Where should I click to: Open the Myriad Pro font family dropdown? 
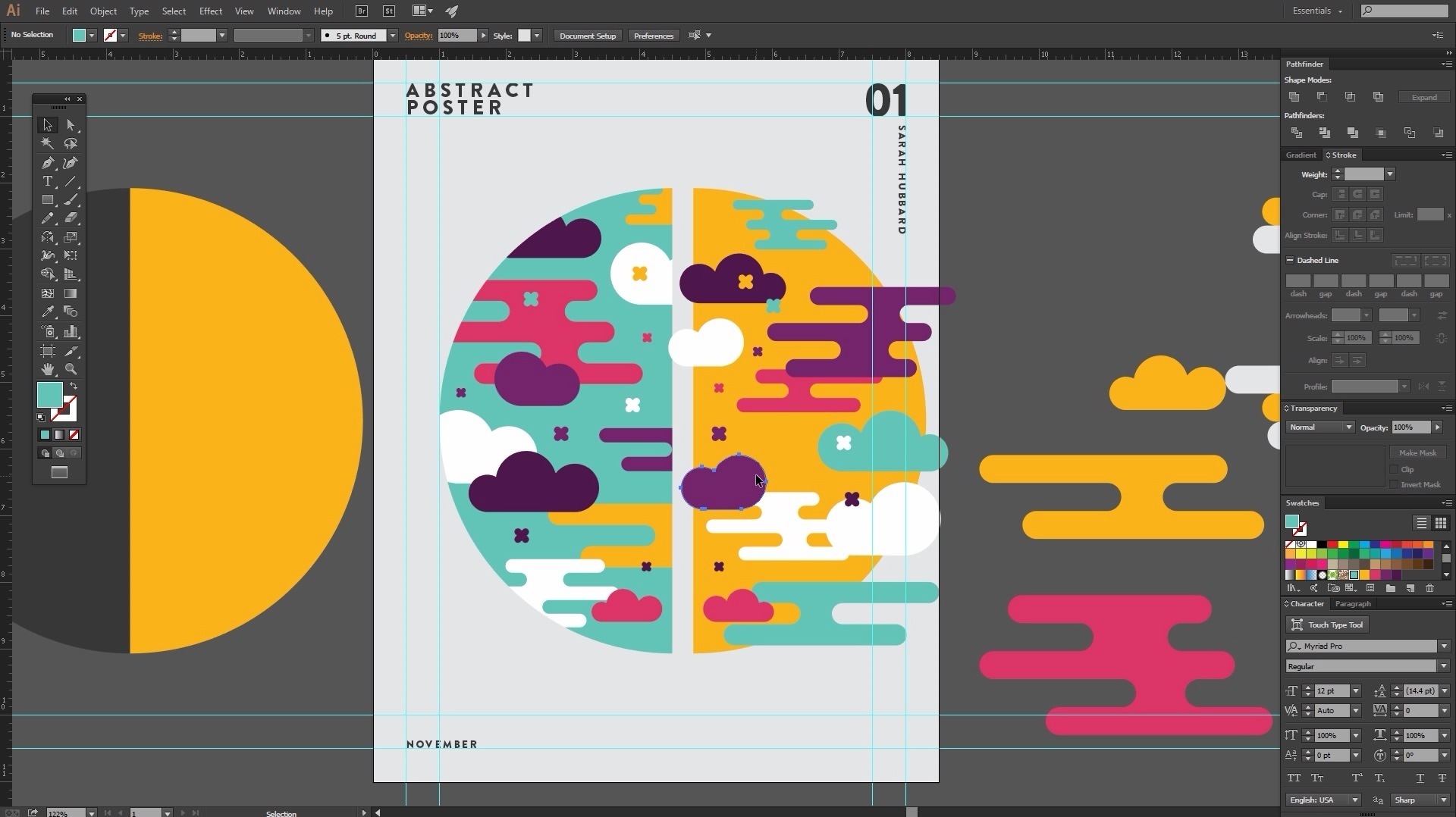click(x=1445, y=646)
